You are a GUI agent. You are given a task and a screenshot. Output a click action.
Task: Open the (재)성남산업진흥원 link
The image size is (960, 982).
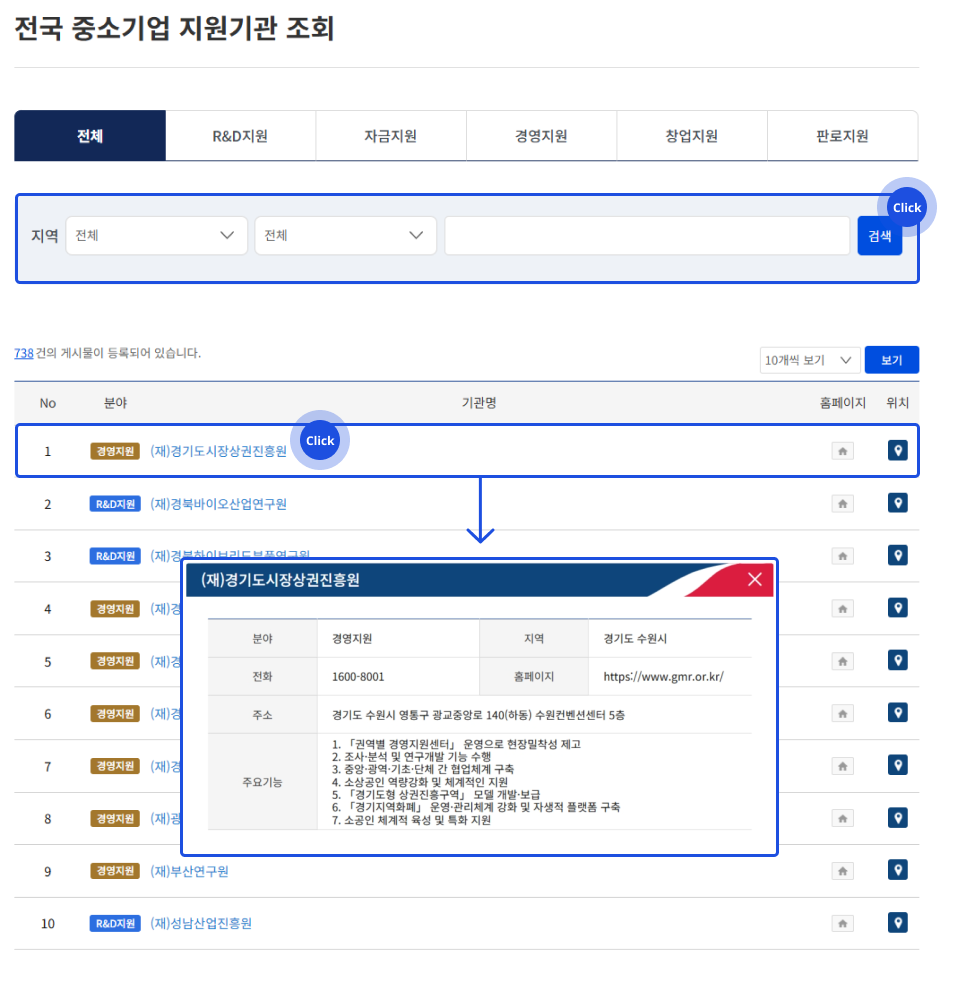coord(201,923)
